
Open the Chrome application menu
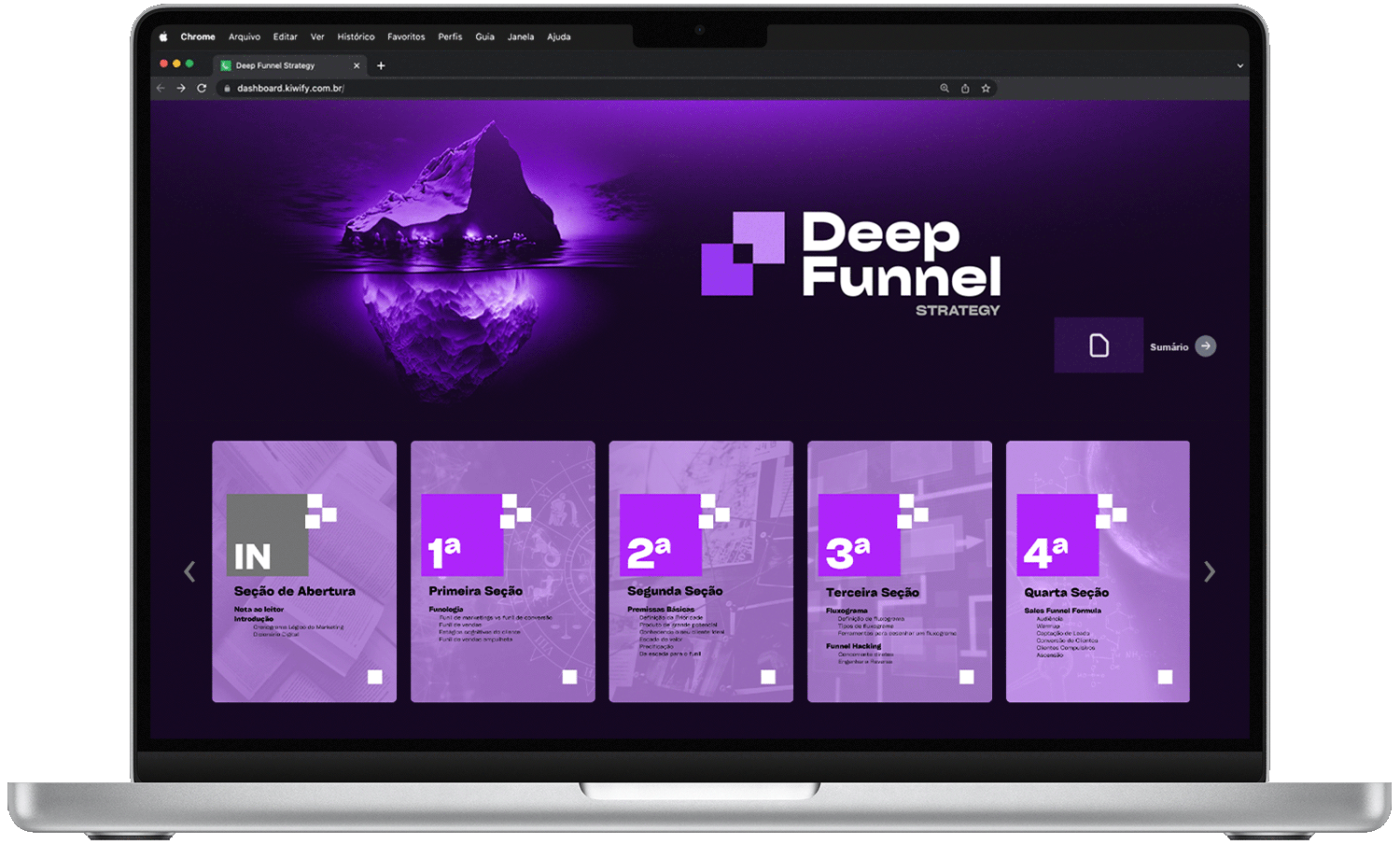pyautogui.click(x=198, y=37)
